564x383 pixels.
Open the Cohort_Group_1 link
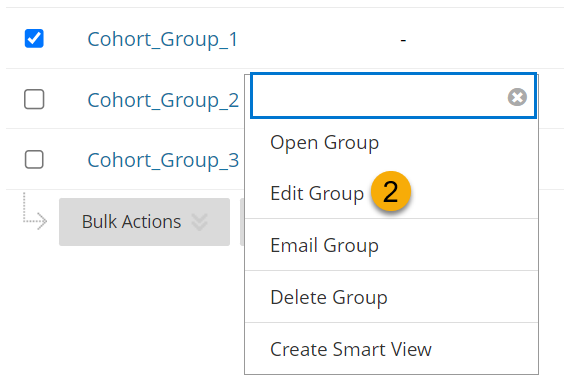[163, 39]
